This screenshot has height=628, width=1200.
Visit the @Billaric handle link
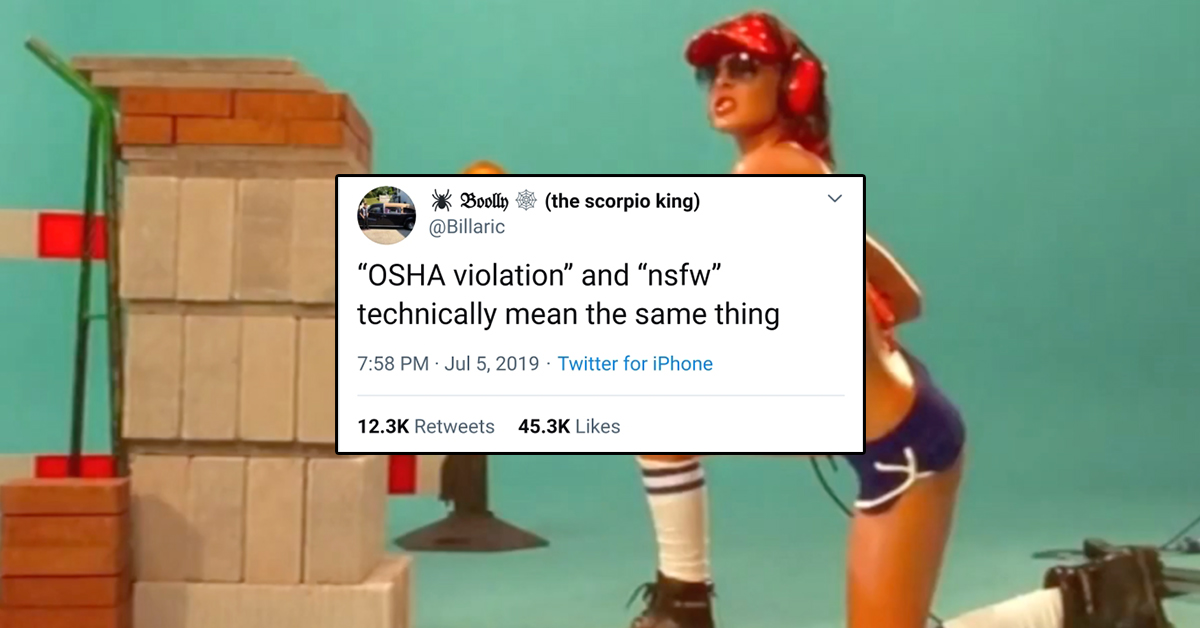(x=467, y=228)
